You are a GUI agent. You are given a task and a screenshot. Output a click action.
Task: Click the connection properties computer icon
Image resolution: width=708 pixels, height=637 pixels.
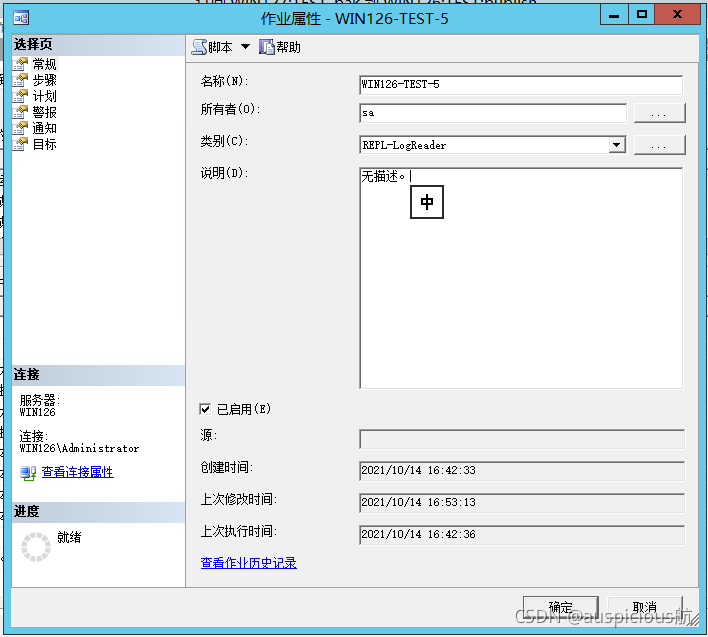pos(28,473)
